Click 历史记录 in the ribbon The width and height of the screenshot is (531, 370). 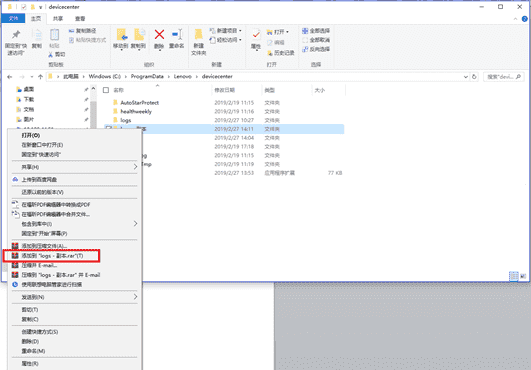click(x=281, y=53)
